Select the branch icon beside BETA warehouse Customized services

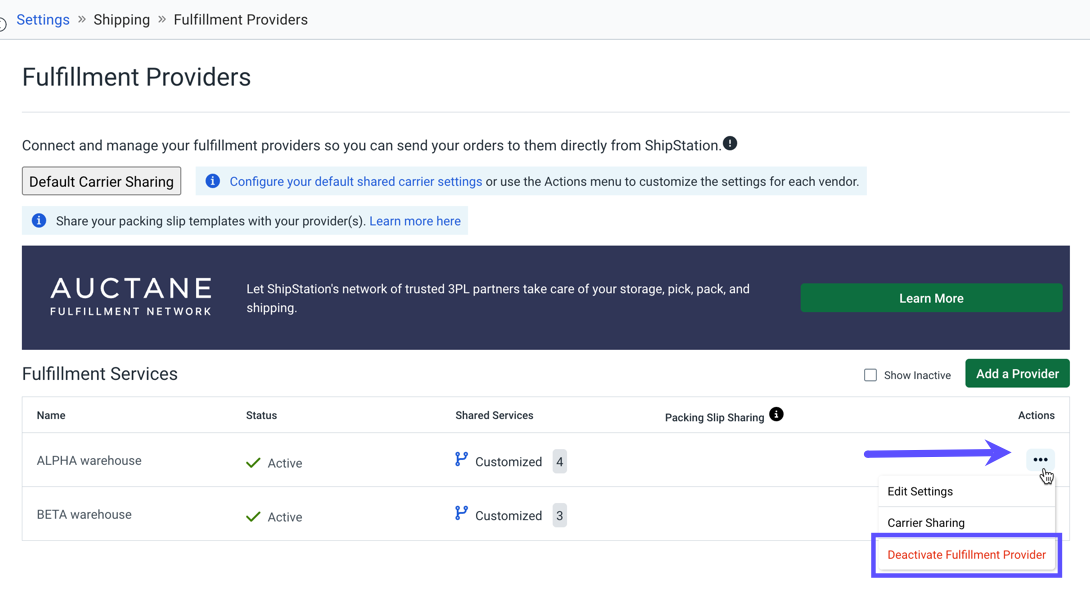460,514
